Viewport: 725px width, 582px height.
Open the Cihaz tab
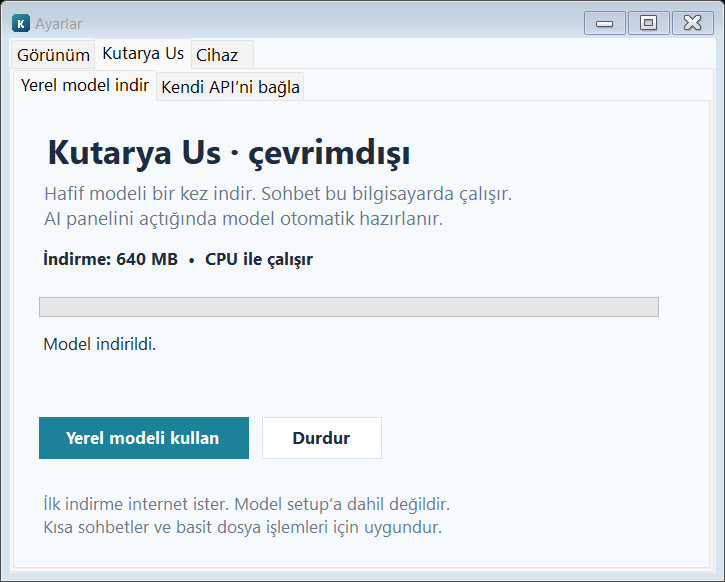(222, 55)
